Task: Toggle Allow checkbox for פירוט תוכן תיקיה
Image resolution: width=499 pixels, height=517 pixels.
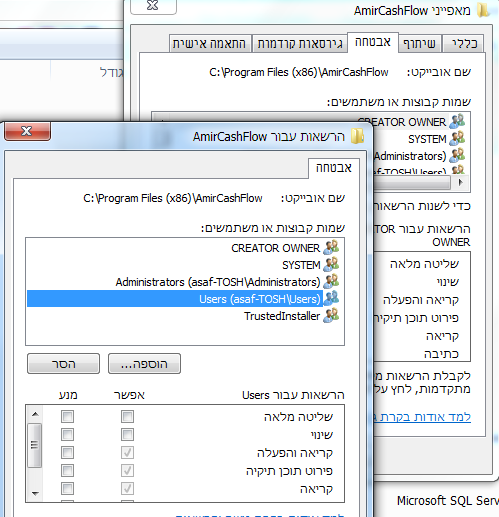Action: (127, 471)
